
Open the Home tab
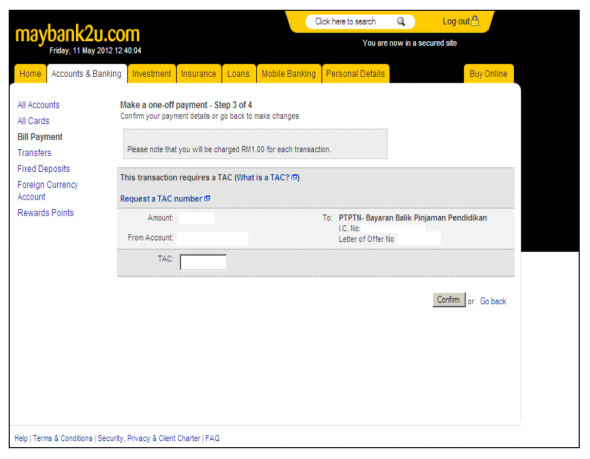pyautogui.click(x=30, y=74)
